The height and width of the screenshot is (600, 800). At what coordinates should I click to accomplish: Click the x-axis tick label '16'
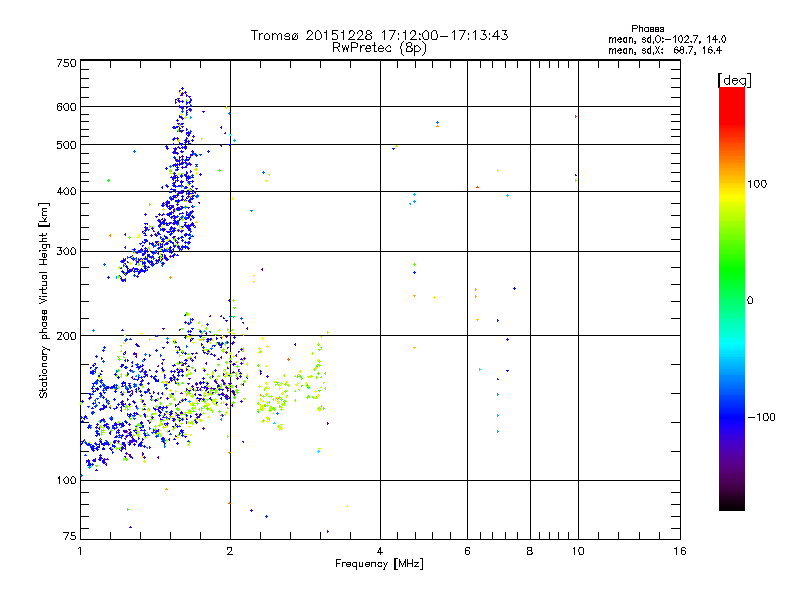(680, 551)
